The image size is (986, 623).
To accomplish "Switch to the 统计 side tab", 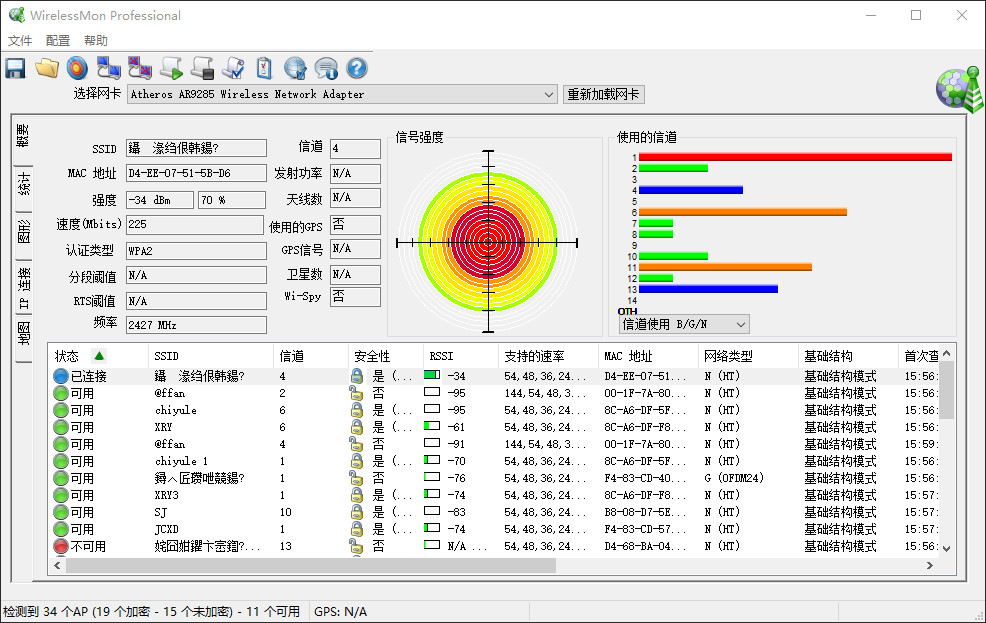I will pyautogui.click(x=23, y=184).
